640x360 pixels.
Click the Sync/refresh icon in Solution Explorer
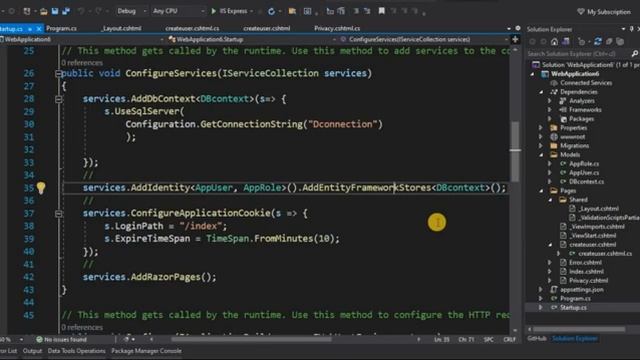pos(598,42)
